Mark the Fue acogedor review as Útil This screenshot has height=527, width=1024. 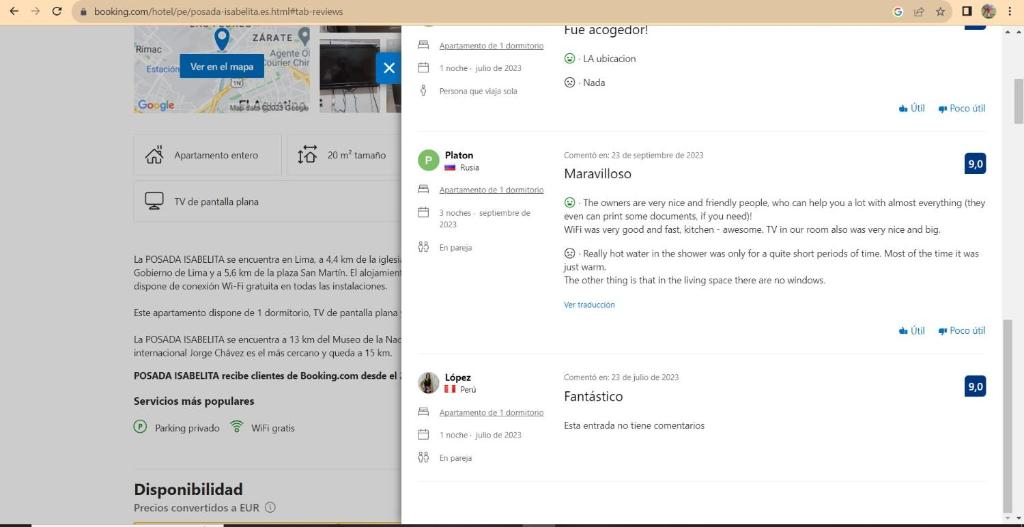(911, 108)
